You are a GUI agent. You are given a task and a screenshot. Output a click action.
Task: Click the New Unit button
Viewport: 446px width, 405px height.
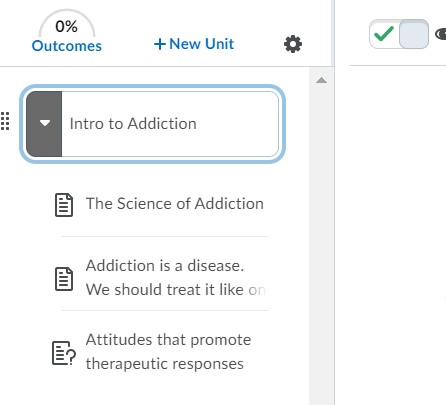pos(194,44)
